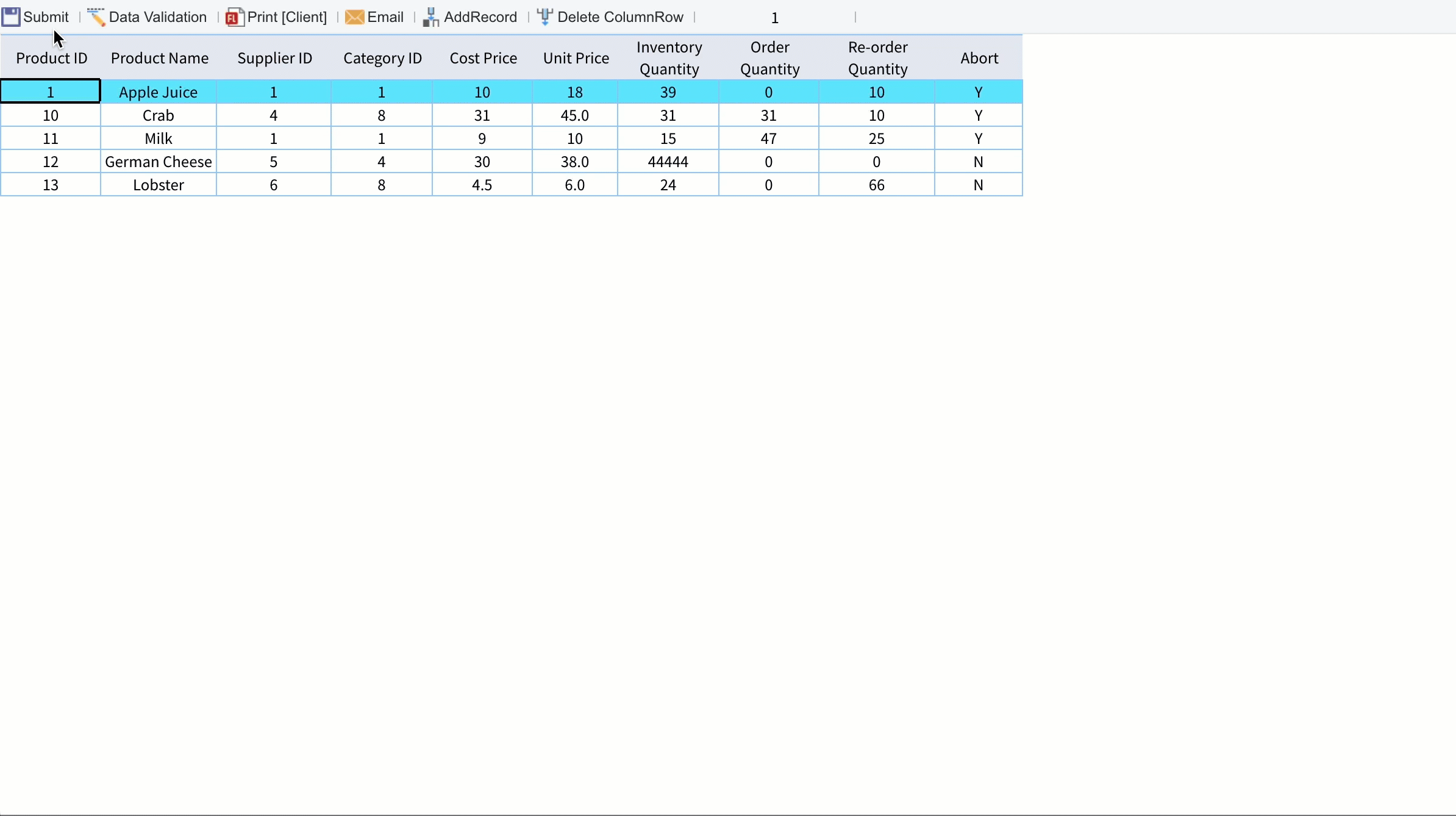Image resolution: width=1456 pixels, height=816 pixels.
Task: Click the AddRecord icon
Action: pos(432,17)
